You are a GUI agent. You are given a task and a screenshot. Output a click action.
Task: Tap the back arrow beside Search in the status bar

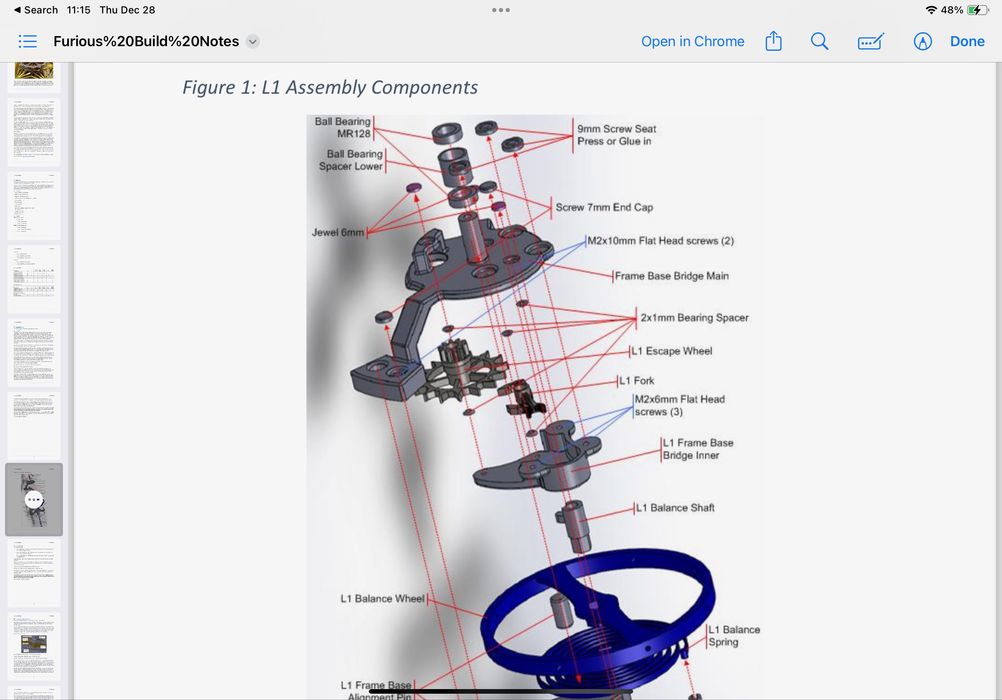17,10
